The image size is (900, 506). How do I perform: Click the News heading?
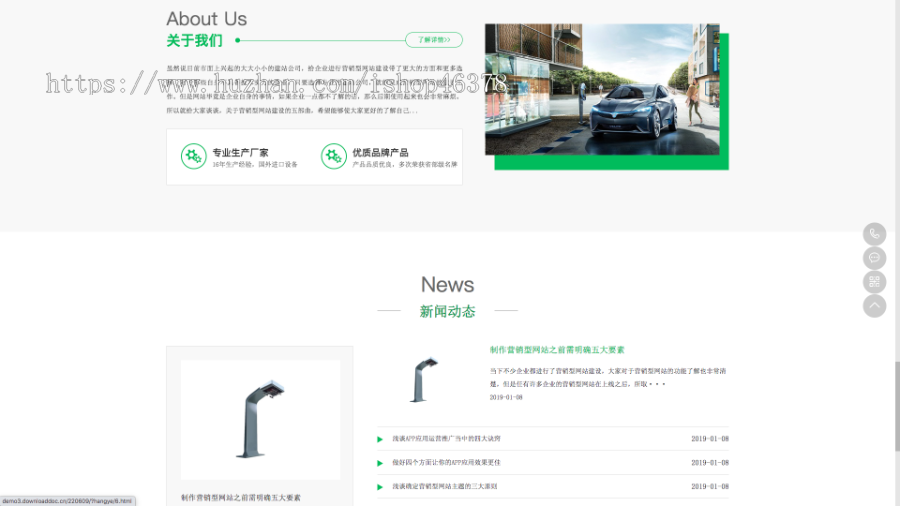pyautogui.click(x=447, y=285)
